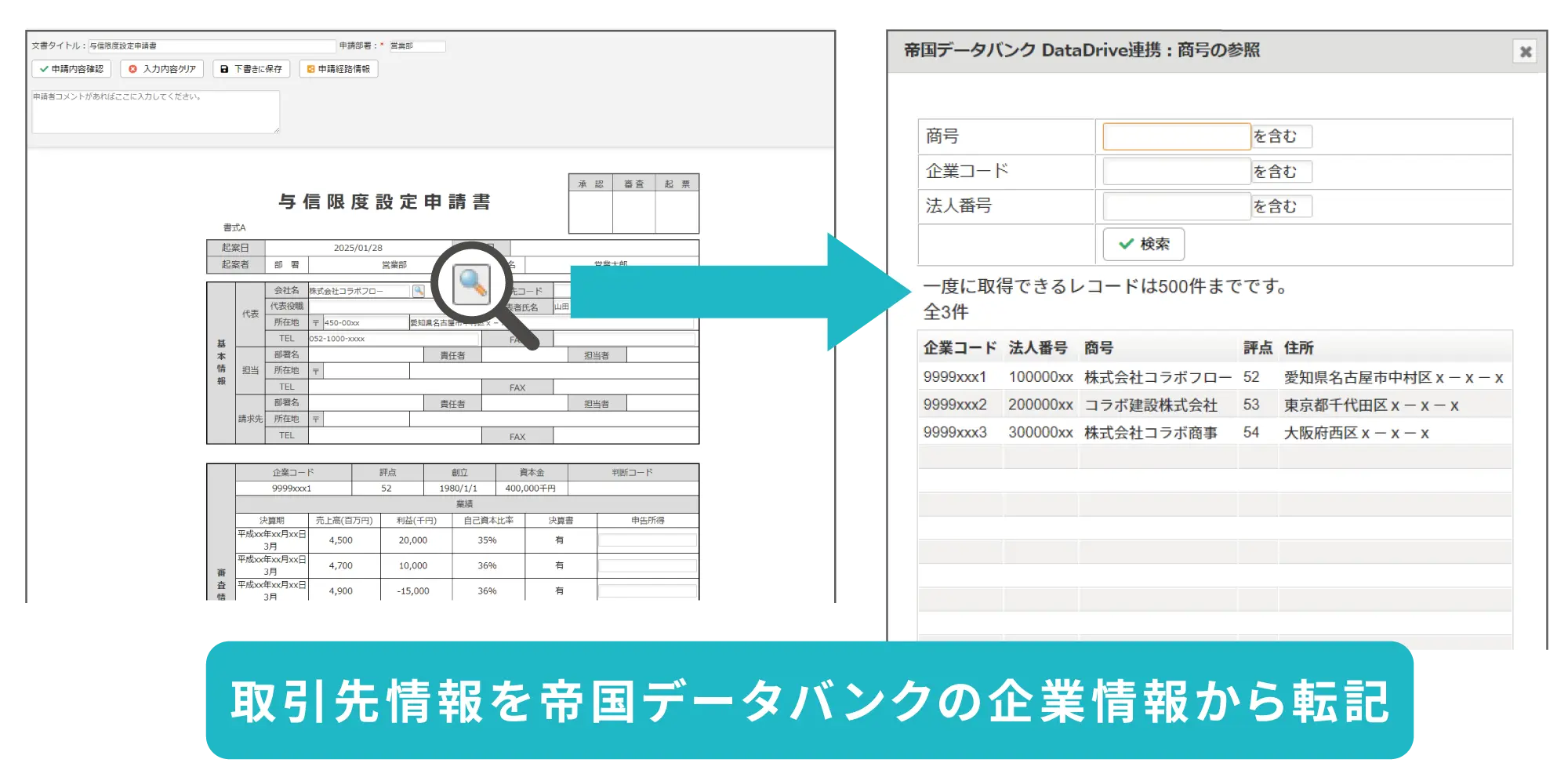
Task: Click the 住所 column header in results
Action: tap(1298, 347)
